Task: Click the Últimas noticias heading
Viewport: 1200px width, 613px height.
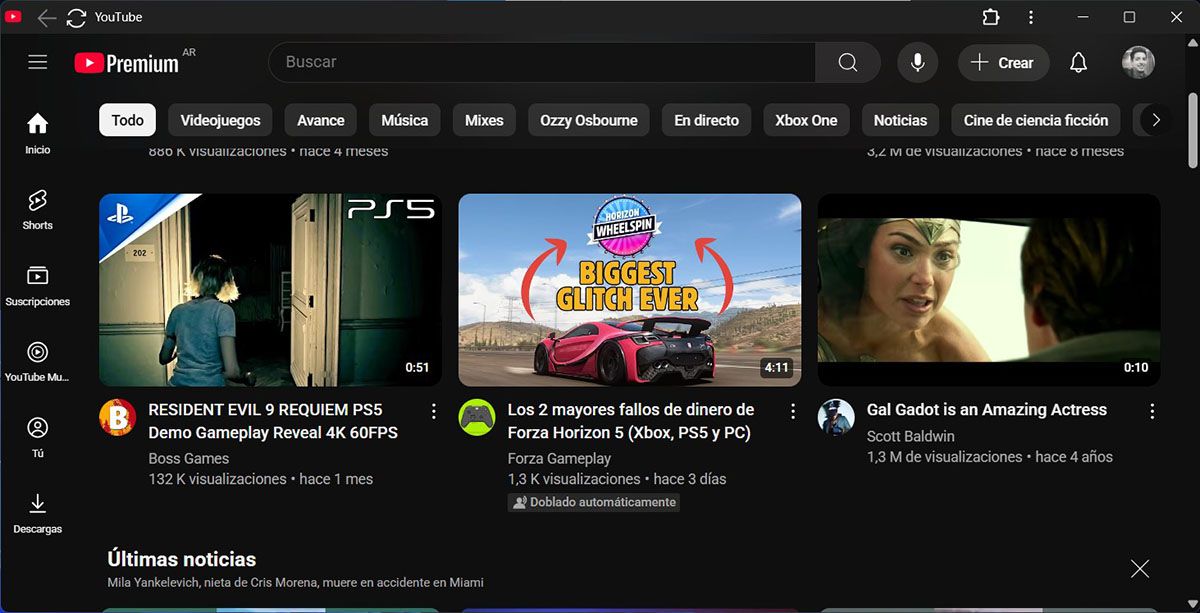Action: (182, 559)
